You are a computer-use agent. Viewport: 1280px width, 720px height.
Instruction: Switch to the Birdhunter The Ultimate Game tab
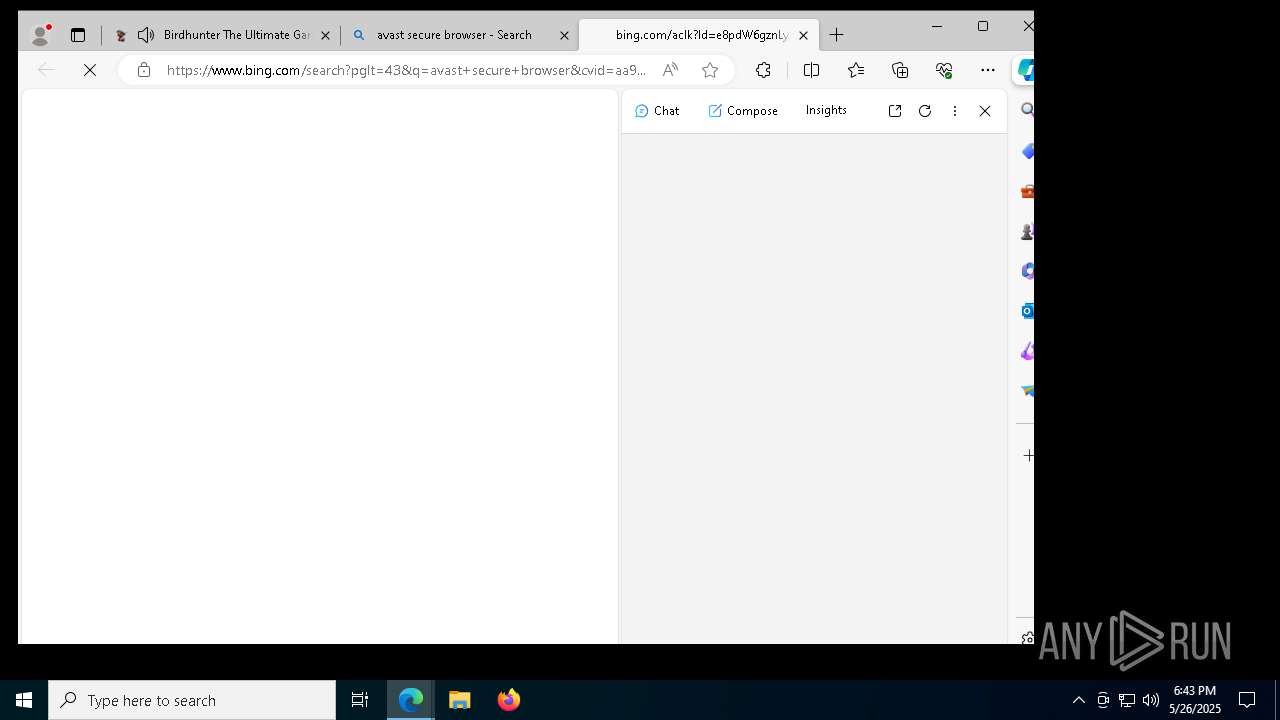pos(236,35)
